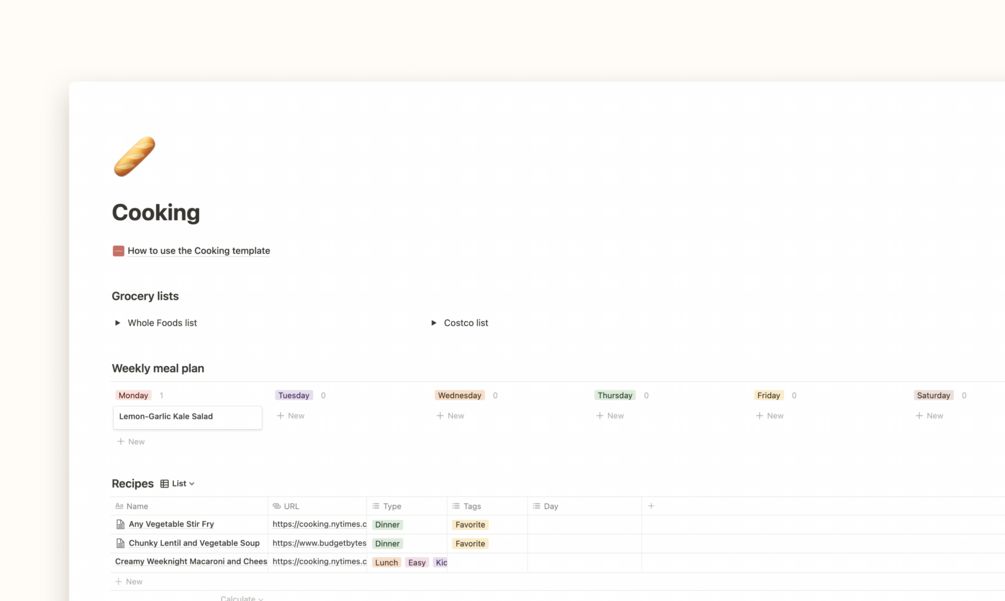Click the table icon next to List
1005x601 pixels.
pyautogui.click(x=165, y=484)
